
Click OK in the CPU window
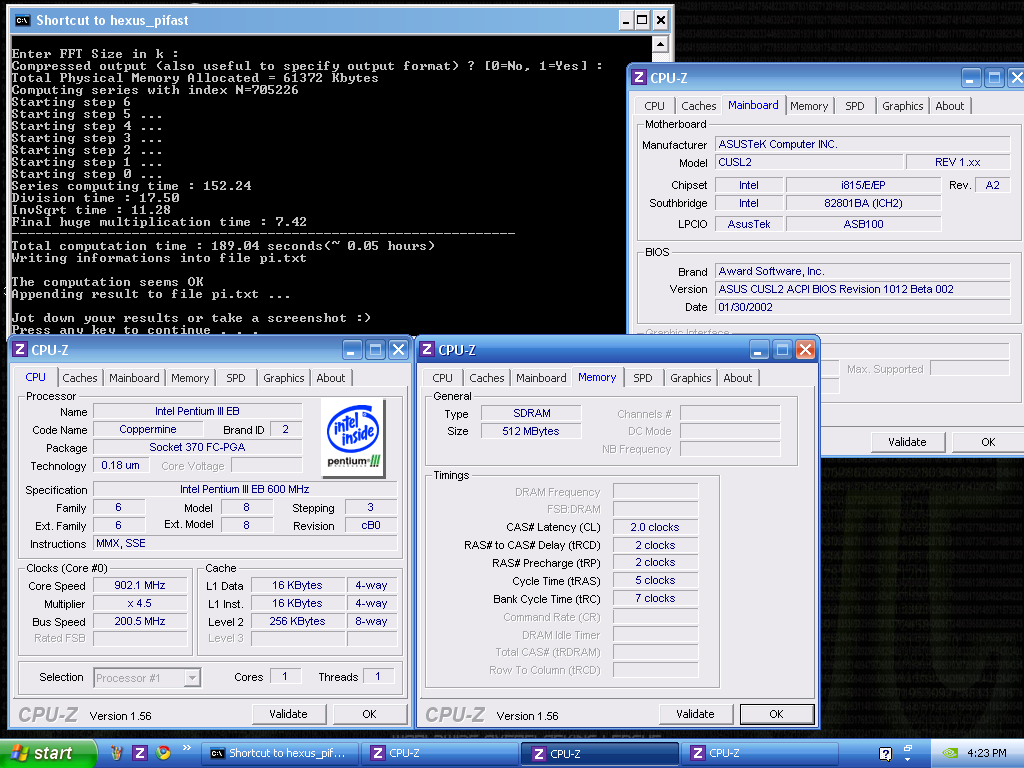point(370,714)
